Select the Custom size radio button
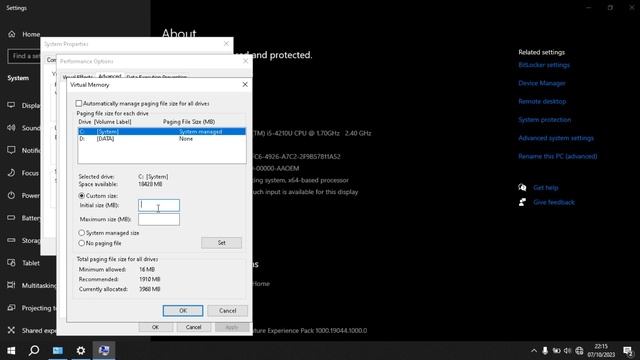Screen dimensions: 640x360 82,196
